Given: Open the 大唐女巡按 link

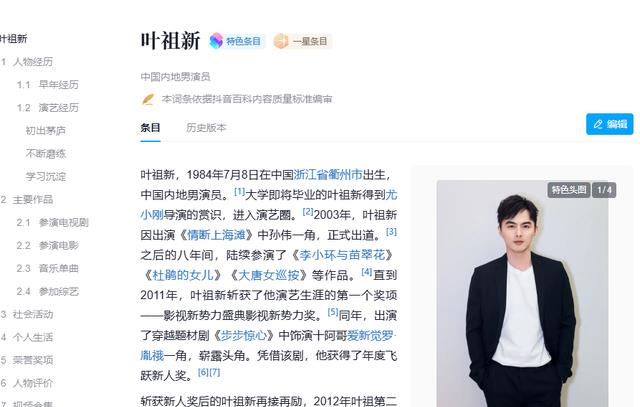Looking at the screenshot, I should (x=268, y=275).
